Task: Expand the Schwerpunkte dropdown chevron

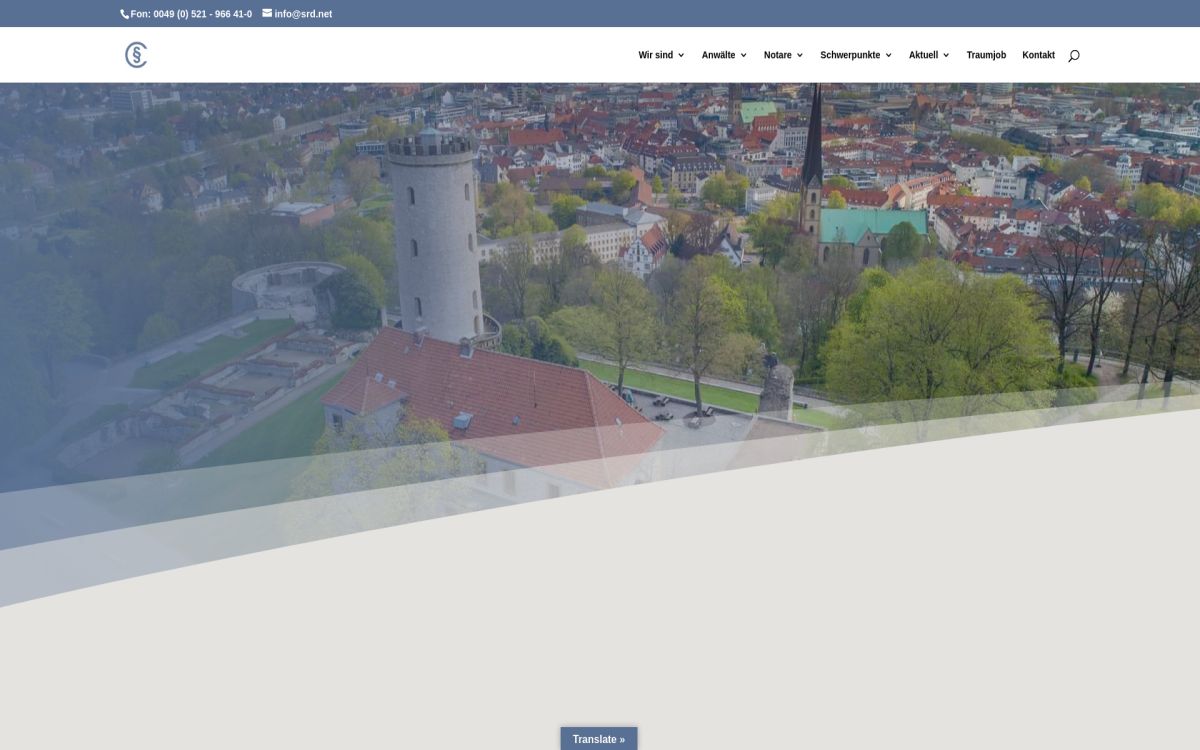Action: coord(888,55)
